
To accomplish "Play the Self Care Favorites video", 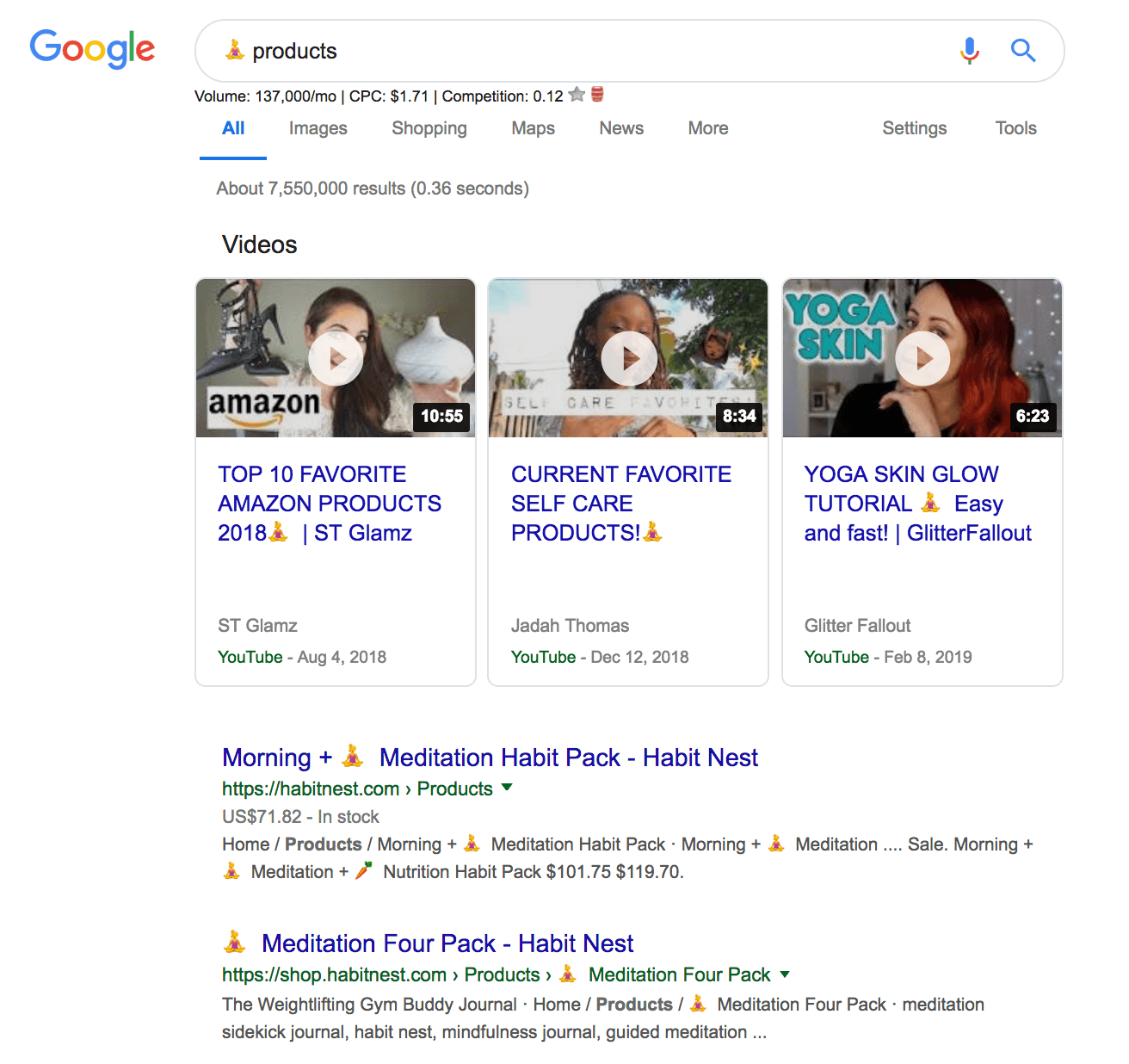I will (628, 358).
